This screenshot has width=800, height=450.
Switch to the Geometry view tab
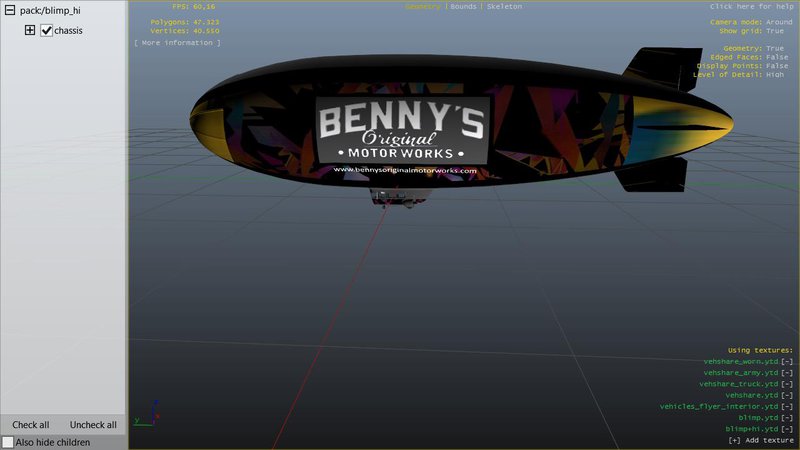(x=423, y=7)
